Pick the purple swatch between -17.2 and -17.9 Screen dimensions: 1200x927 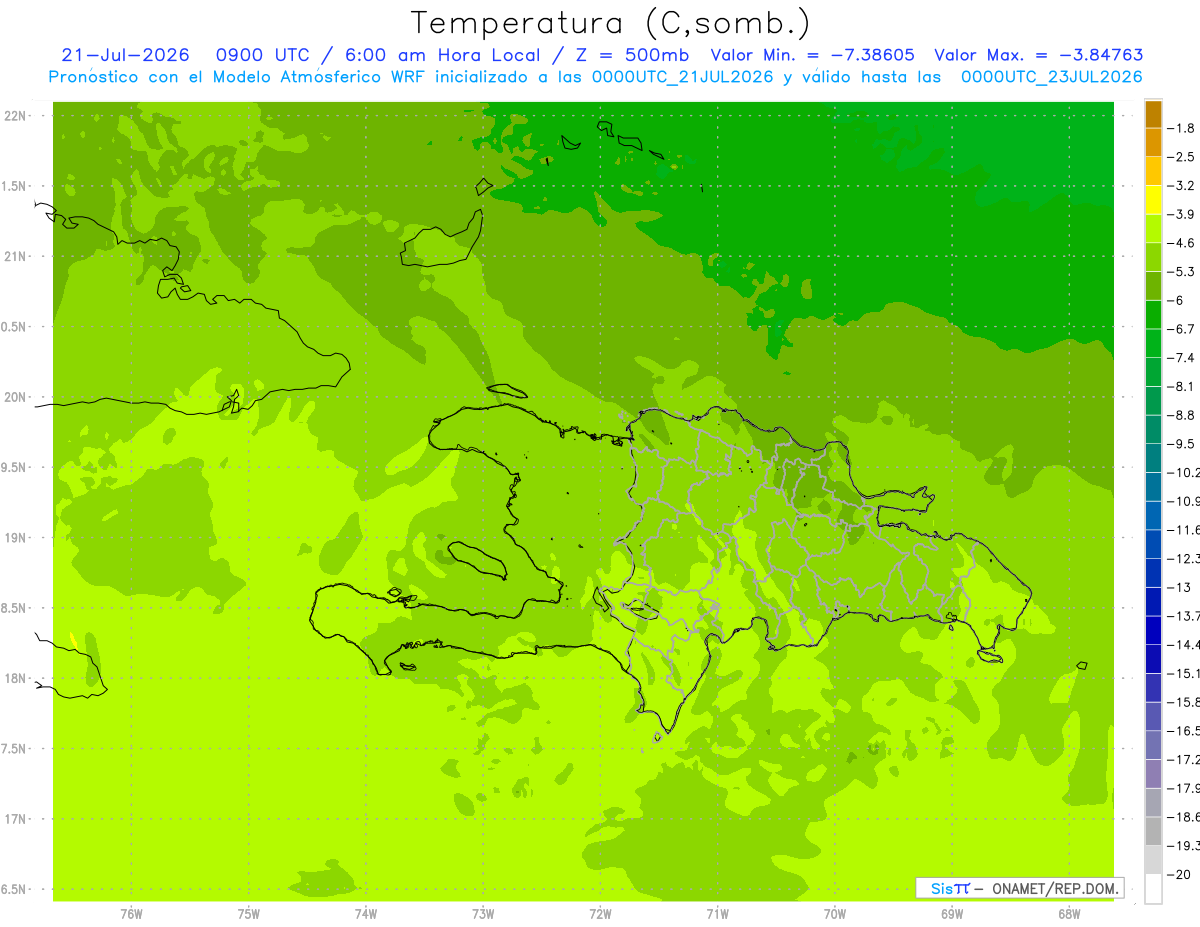point(1153,773)
